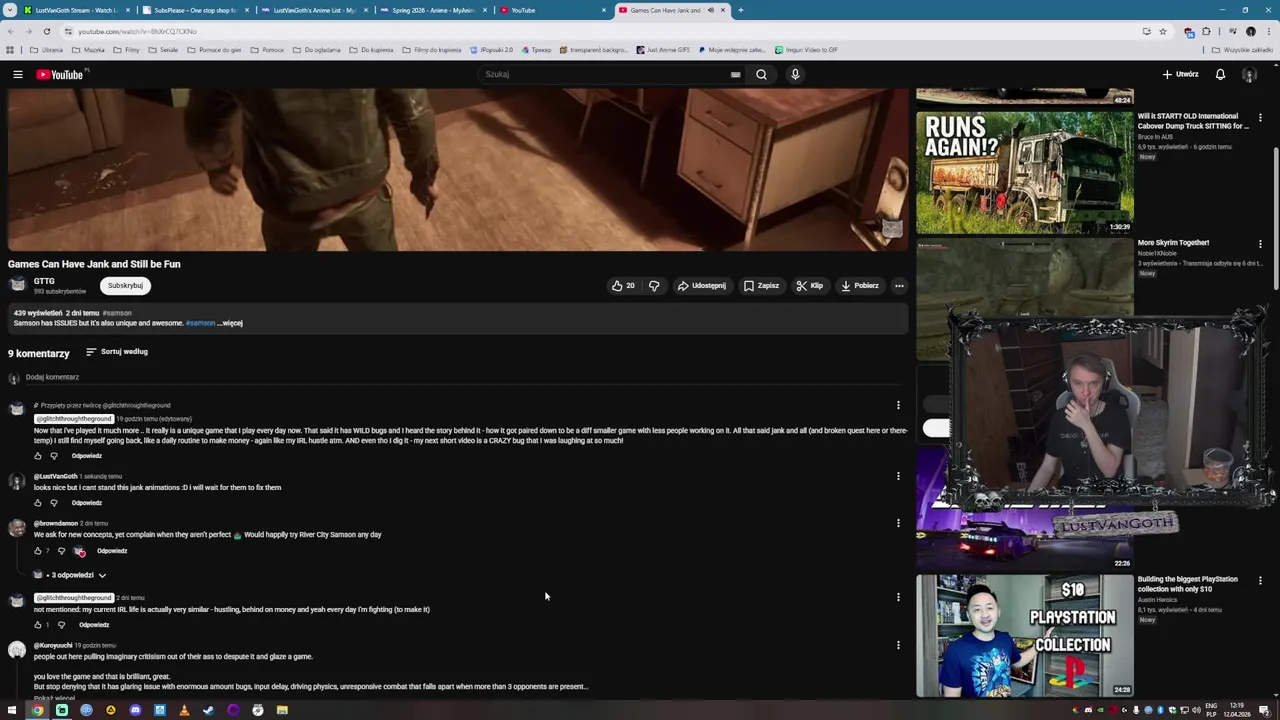Go to the YouTube home logo
This screenshot has height=720, width=1280.
61,74
